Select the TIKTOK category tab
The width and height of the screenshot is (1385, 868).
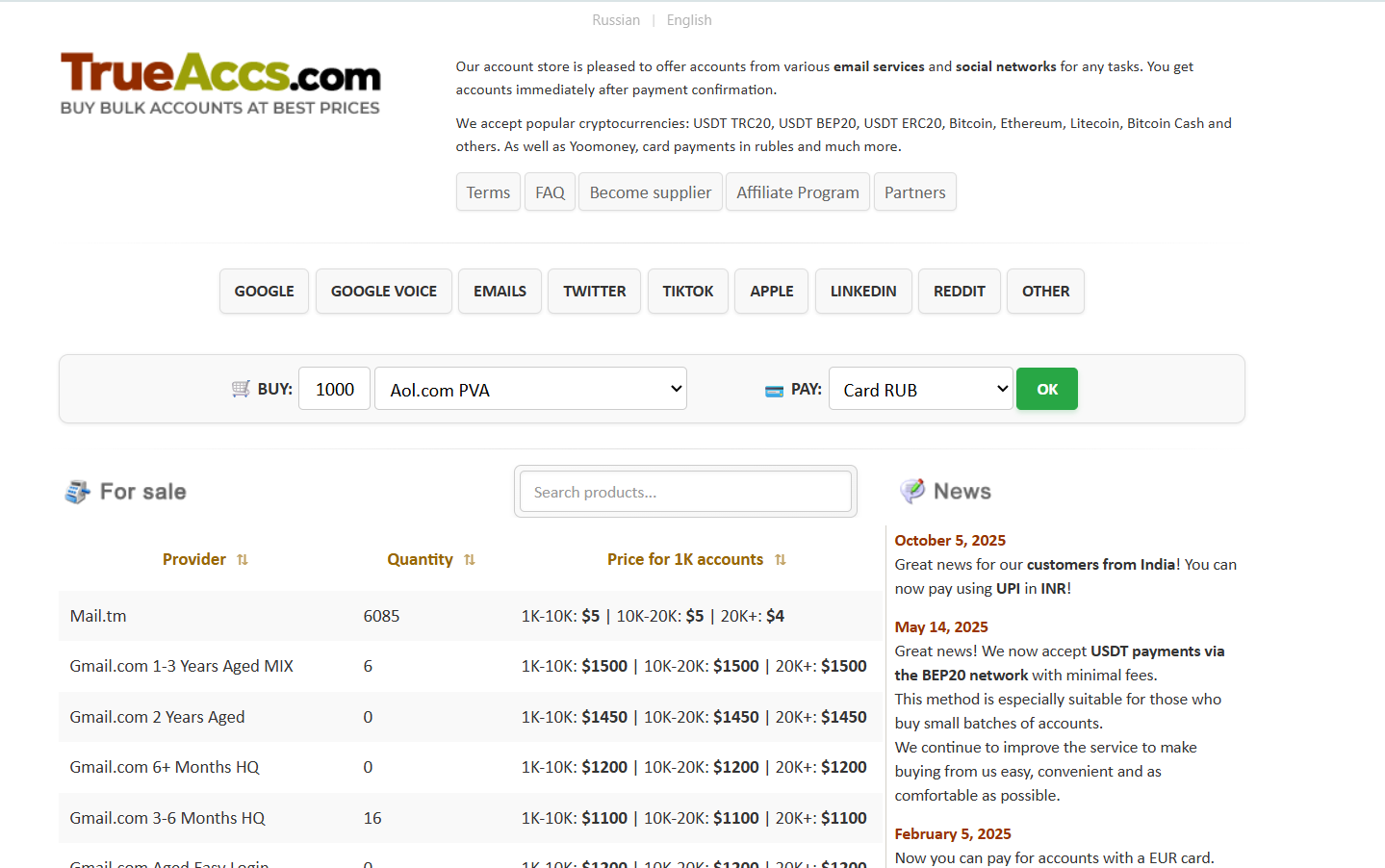tap(687, 292)
